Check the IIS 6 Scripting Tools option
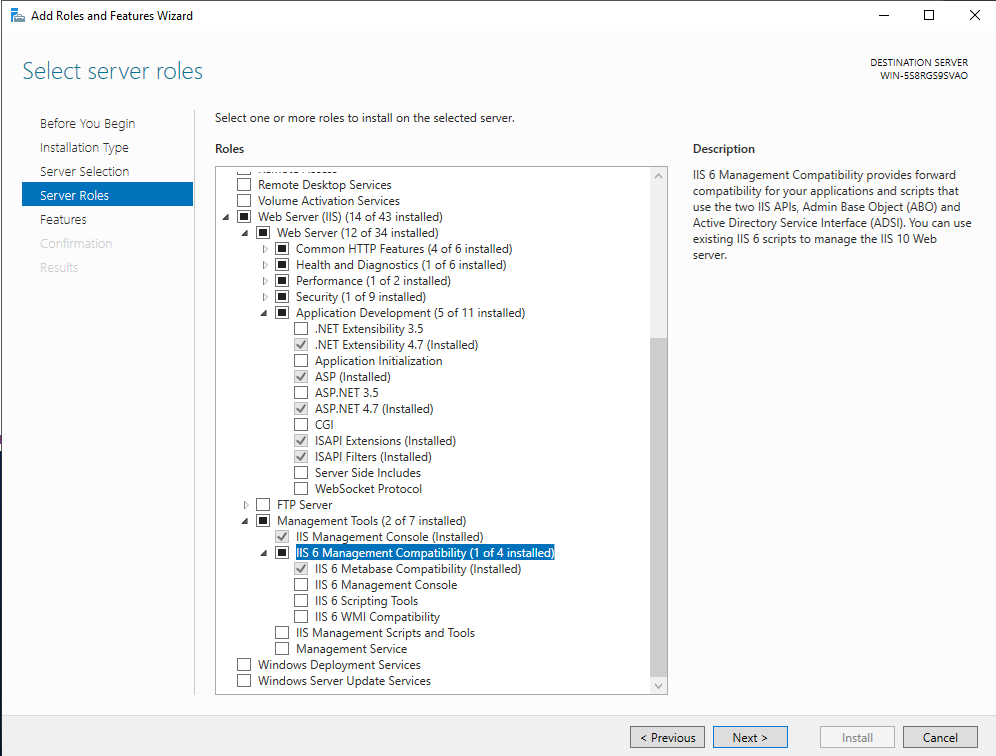The height and width of the screenshot is (756, 996). [302, 600]
